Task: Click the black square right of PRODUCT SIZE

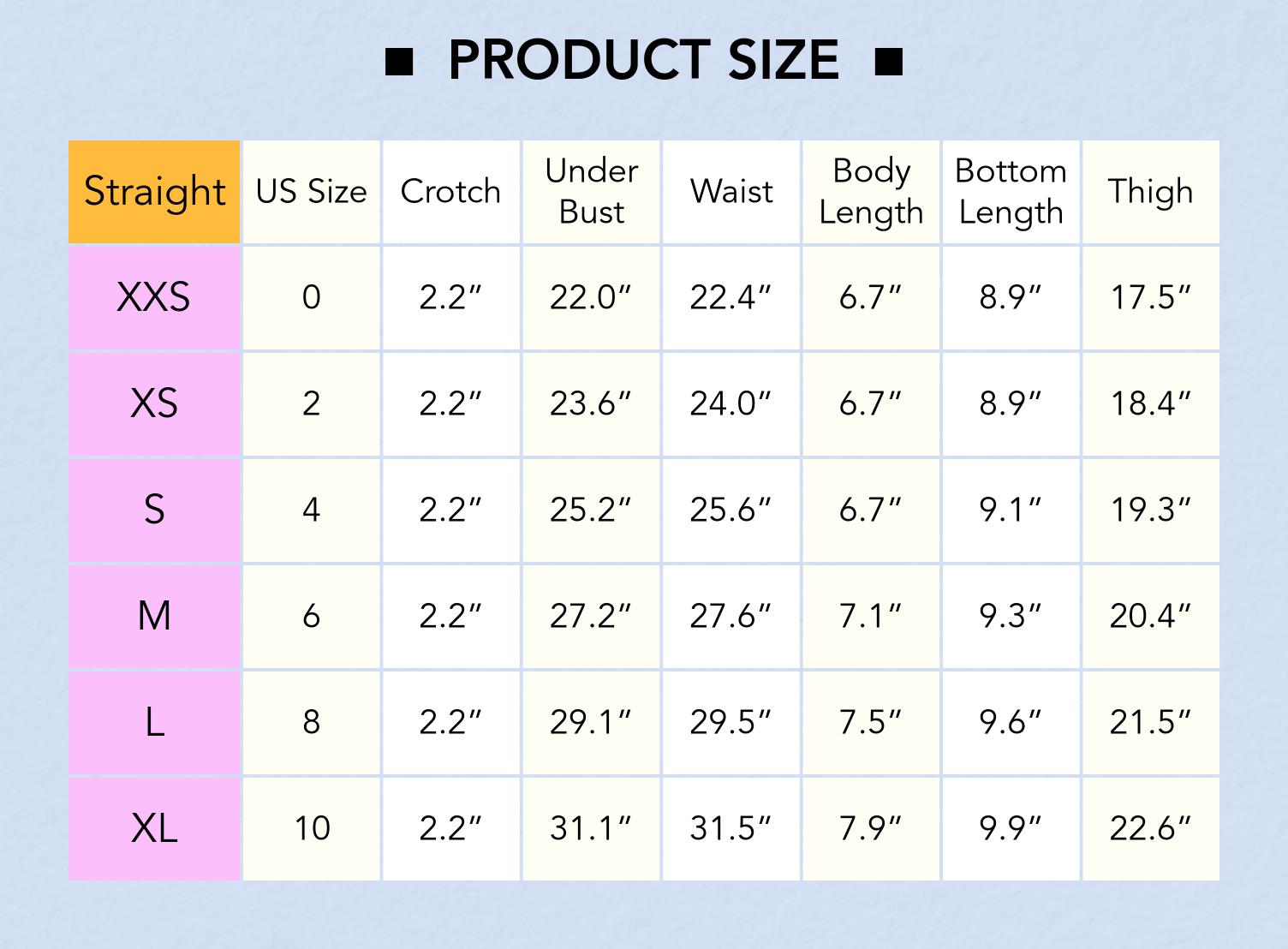Action: pyautogui.click(x=889, y=62)
